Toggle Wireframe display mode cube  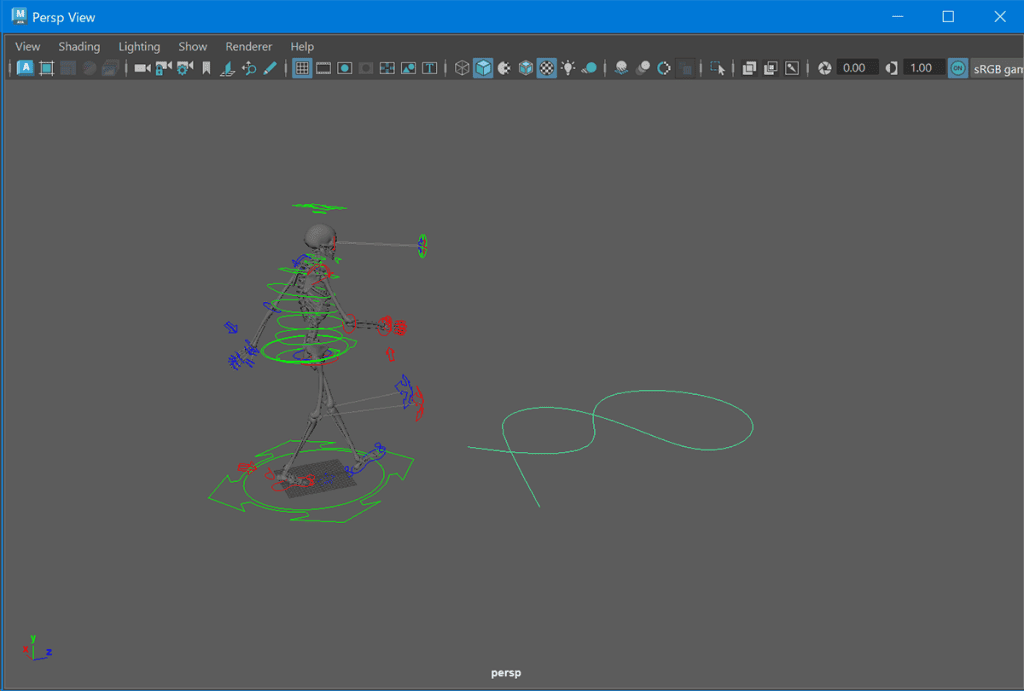point(462,68)
